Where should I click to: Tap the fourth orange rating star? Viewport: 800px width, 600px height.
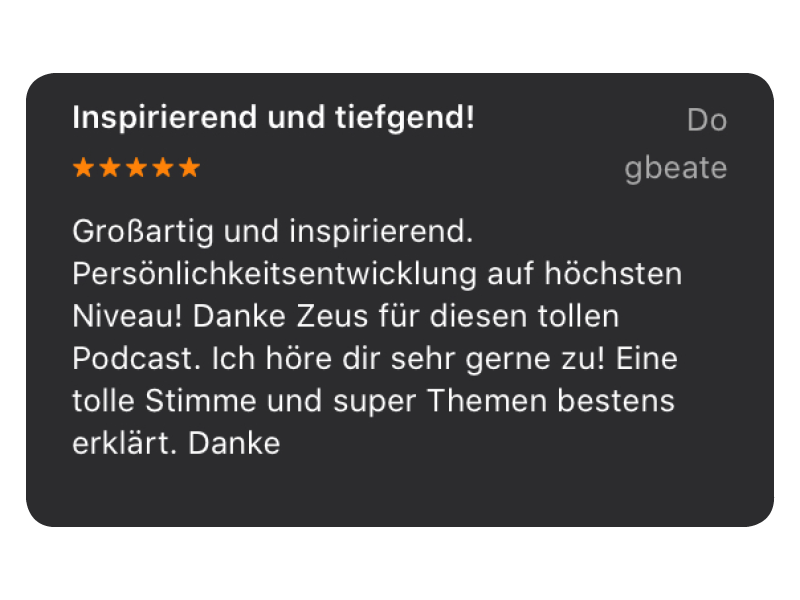point(163,167)
